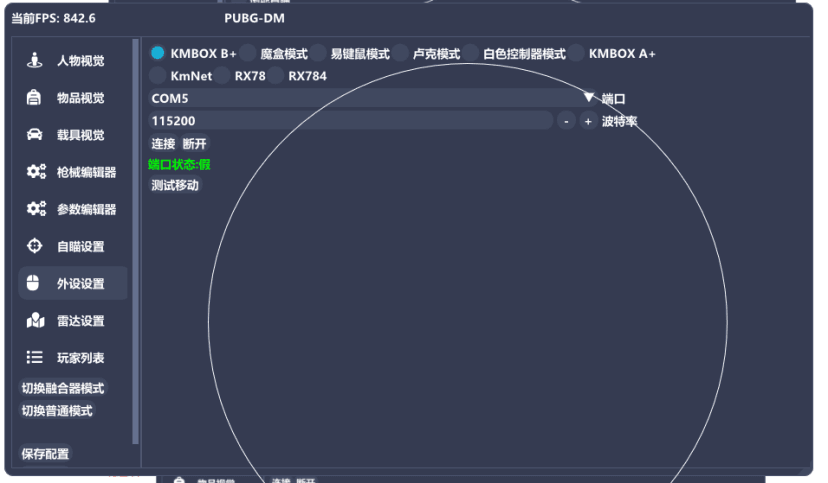Screen dimensions: 828x483
Task: Switch to 载具视觉 section
Action: pyautogui.click(x=73, y=135)
